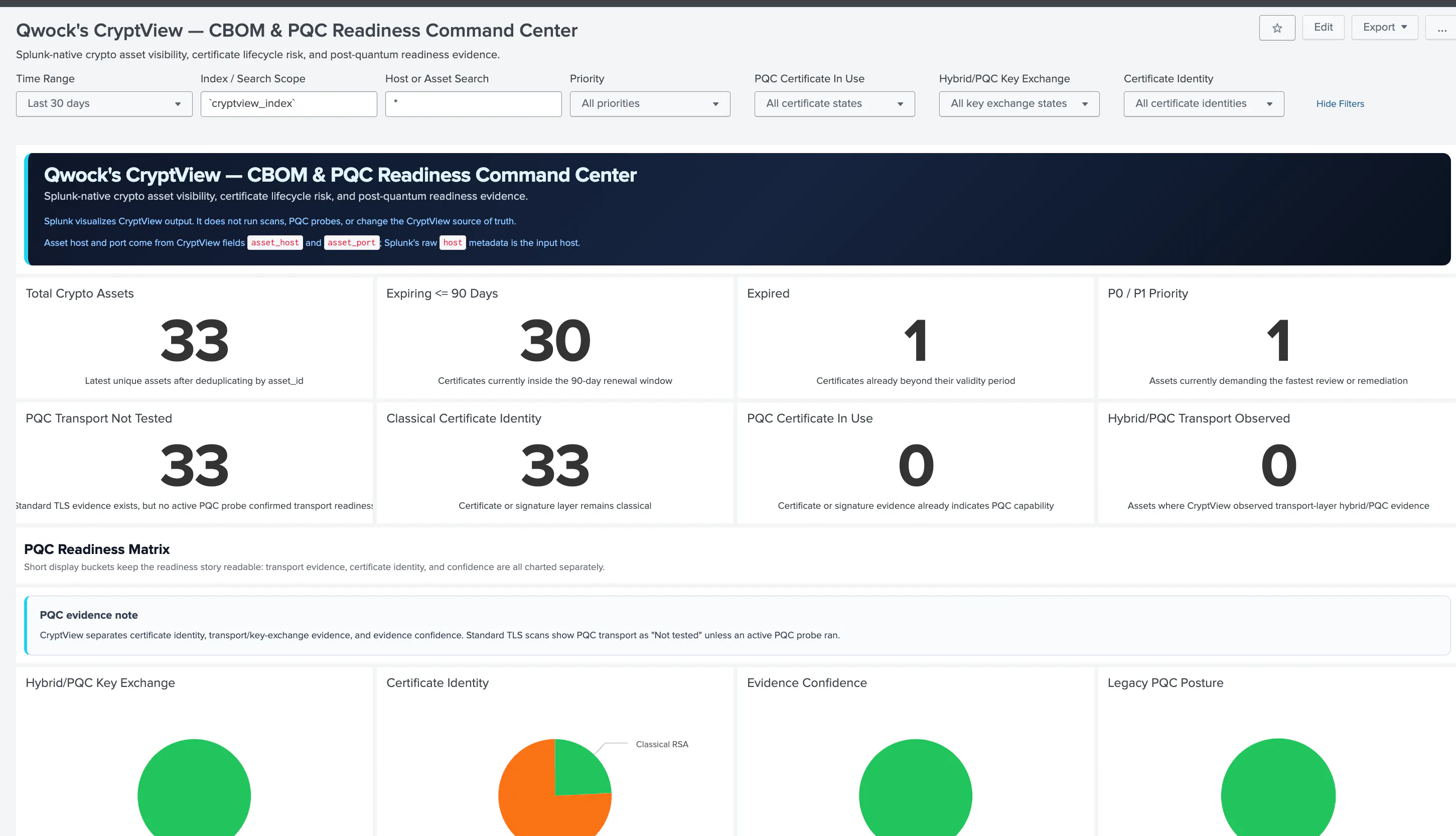
Task: Click the Expired certificates value
Action: click(915, 341)
